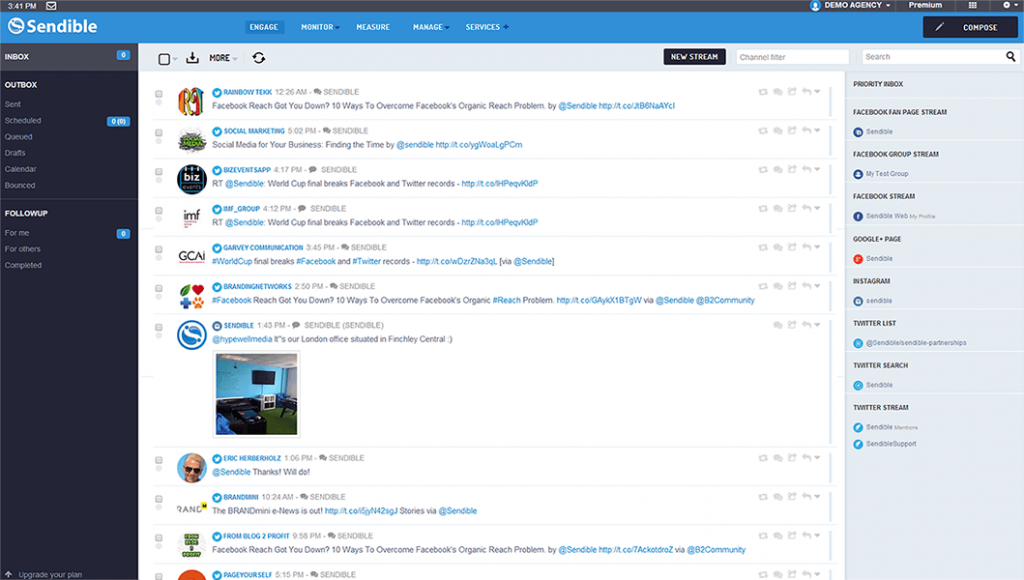Image resolution: width=1024 pixels, height=580 pixels.
Task: Select the checkbox beside the Social Marketing post
Action: (157, 130)
